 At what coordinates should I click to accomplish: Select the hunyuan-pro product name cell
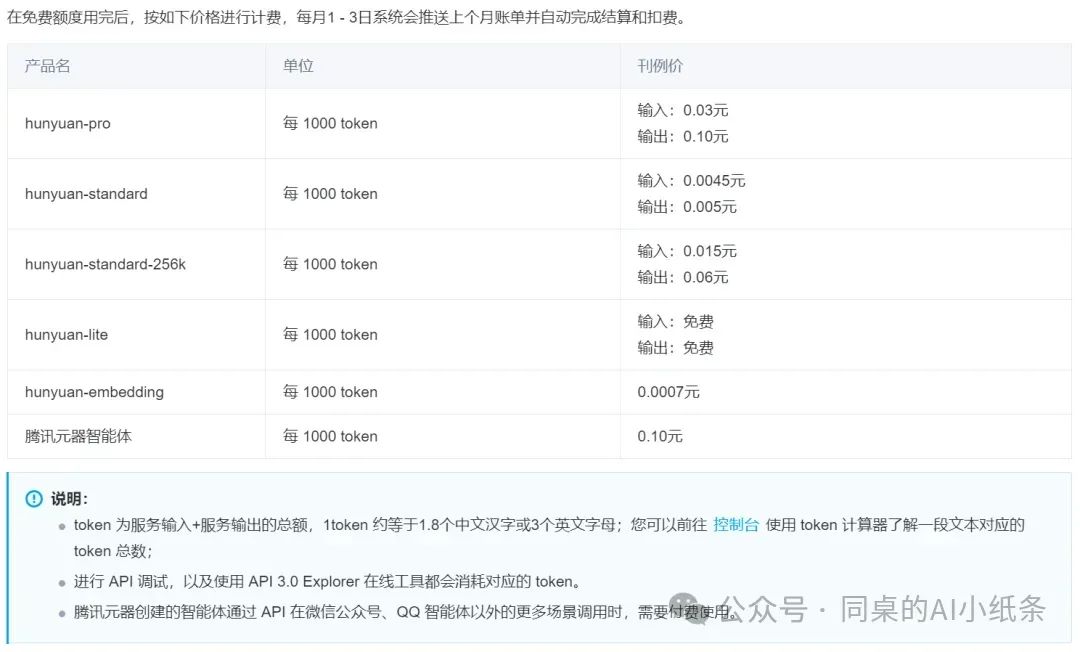pos(136,123)
